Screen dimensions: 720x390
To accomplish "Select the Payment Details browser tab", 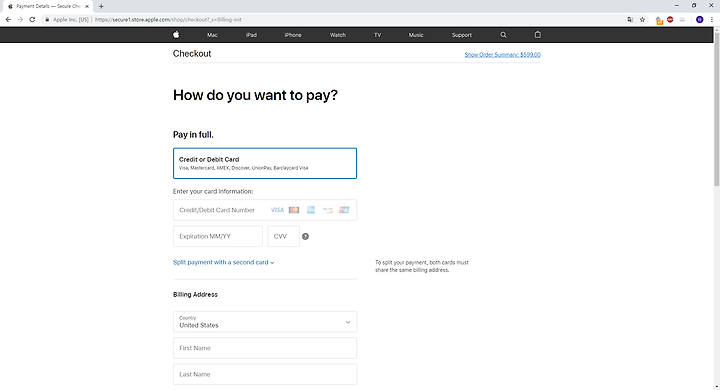I will coord(48,6).
